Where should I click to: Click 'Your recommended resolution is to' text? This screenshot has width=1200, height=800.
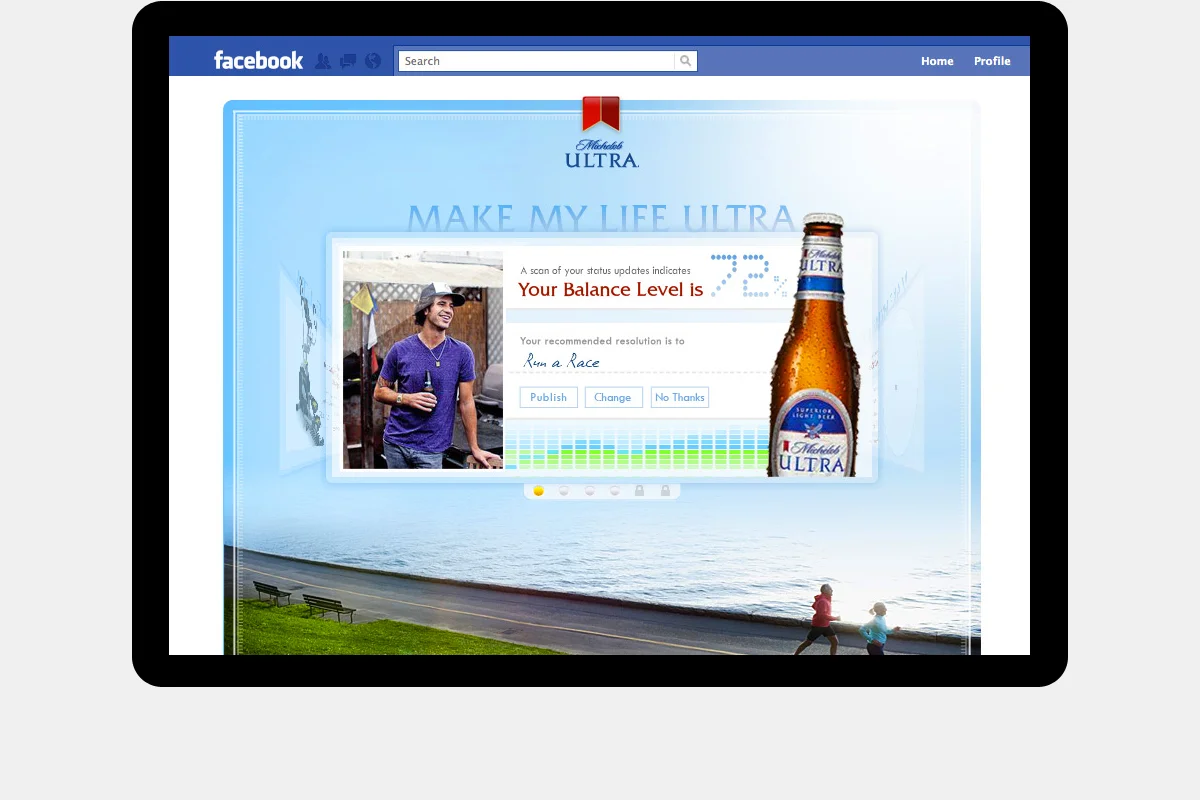click(602, 341)
